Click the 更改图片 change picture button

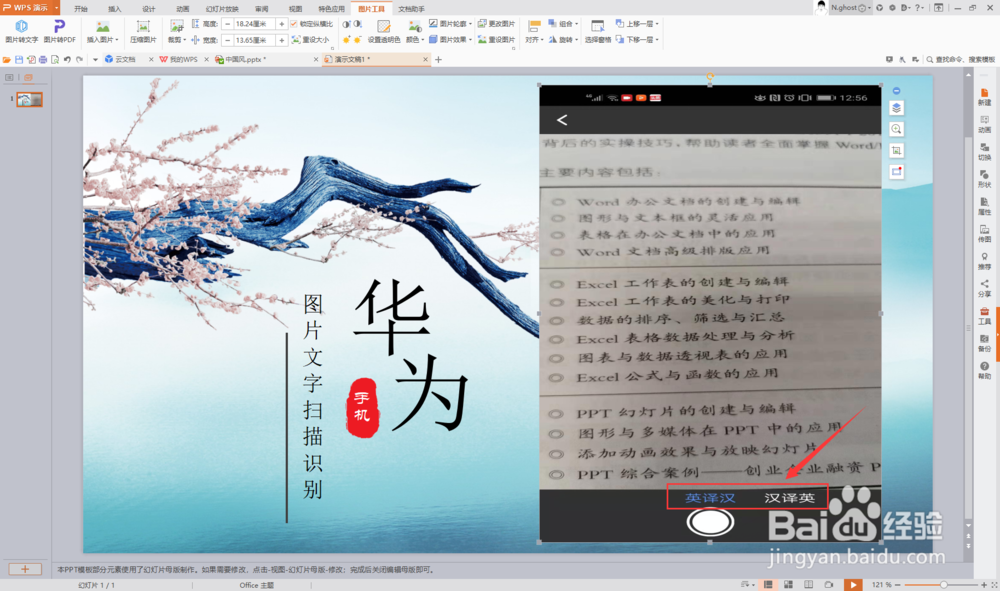click(496, 24)
